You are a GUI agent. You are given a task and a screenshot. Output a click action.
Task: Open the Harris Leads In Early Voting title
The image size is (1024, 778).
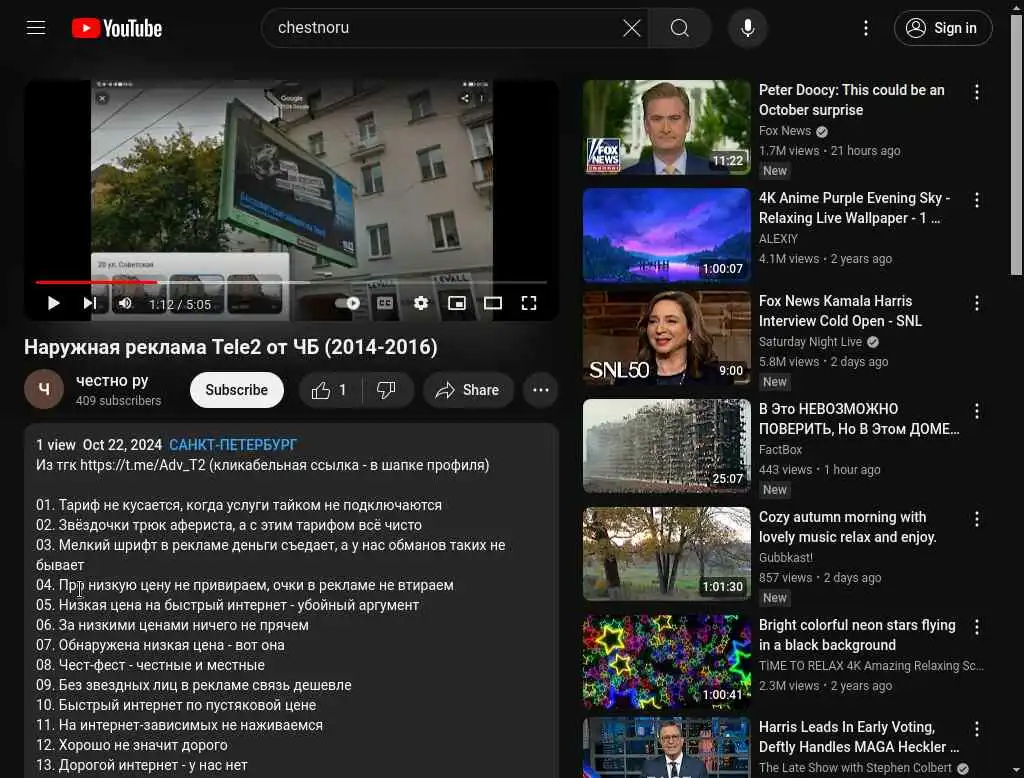click(x=858, y=737)
